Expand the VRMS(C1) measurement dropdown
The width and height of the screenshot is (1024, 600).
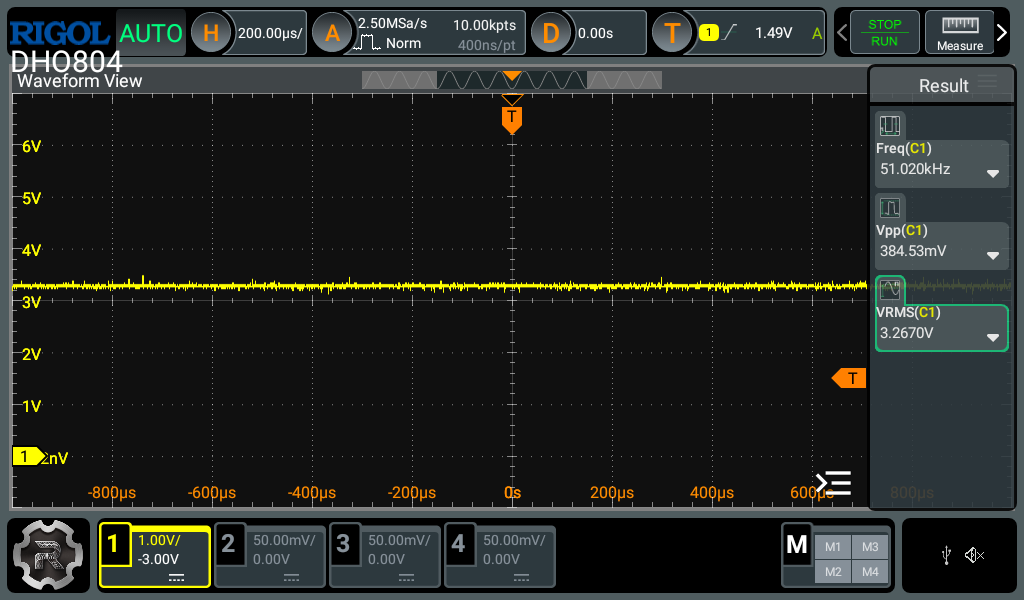[993, 337]
